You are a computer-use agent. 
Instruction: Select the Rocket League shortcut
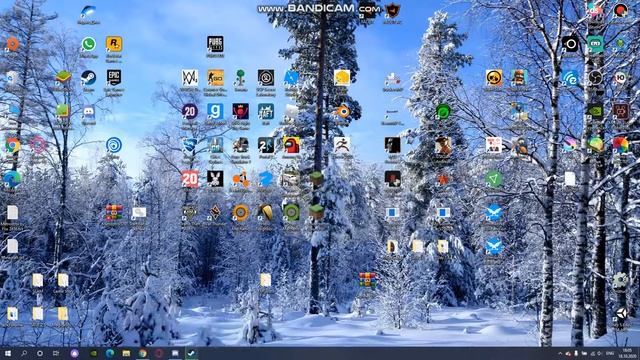click(190, 145)
